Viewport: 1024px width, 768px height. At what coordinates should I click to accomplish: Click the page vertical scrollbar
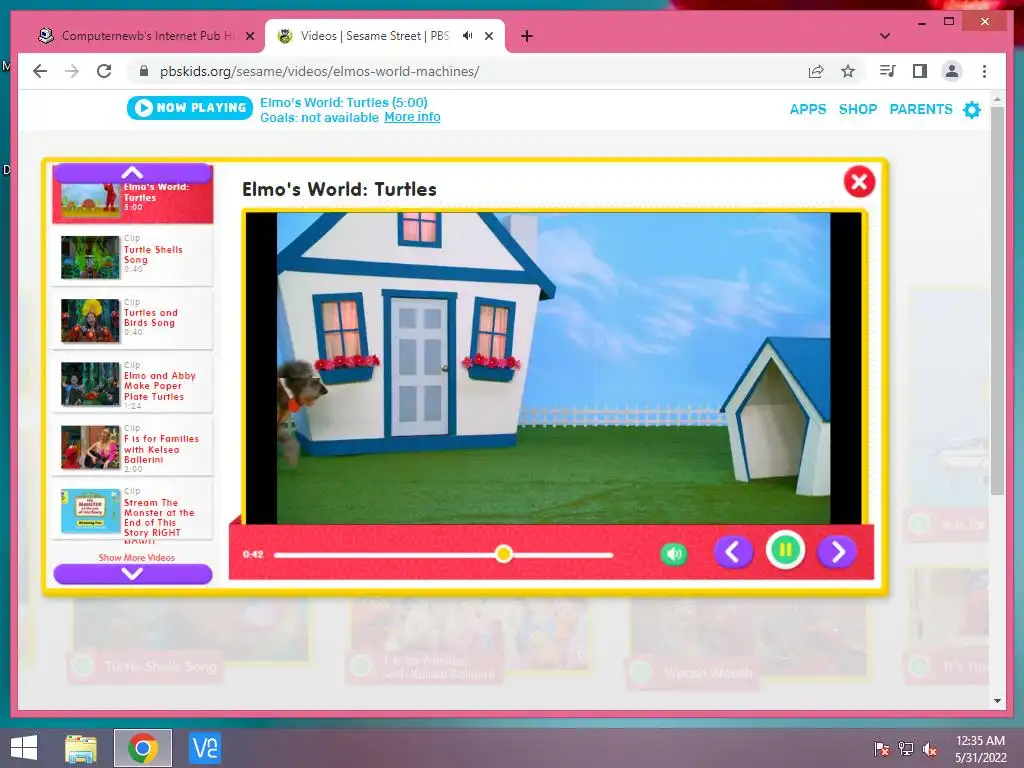[997, 300]
